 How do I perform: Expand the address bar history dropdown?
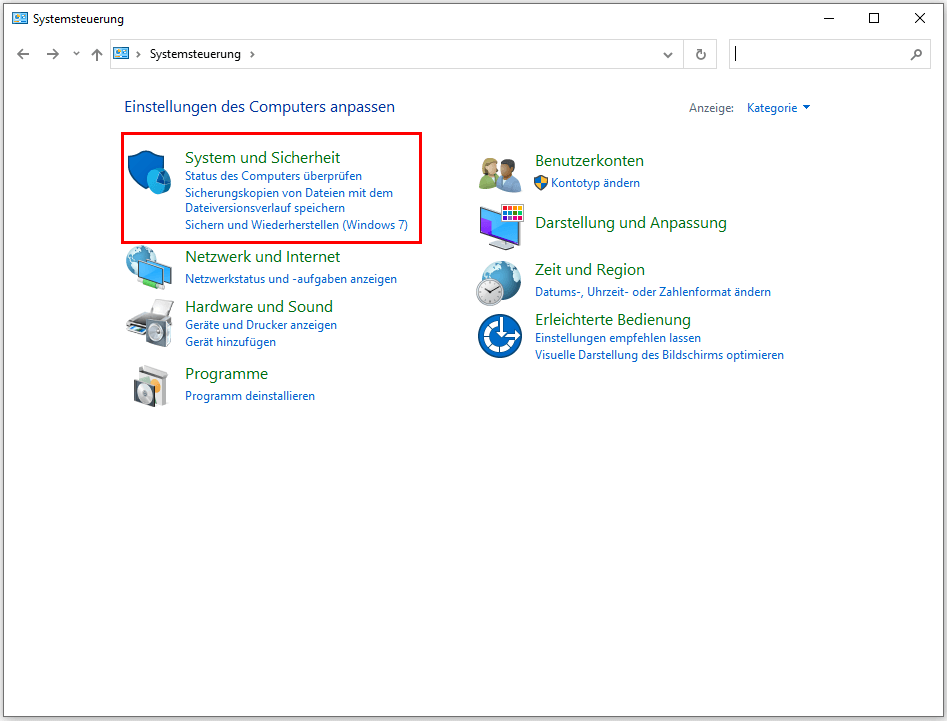pyautogui.click(x=668, y=55)
